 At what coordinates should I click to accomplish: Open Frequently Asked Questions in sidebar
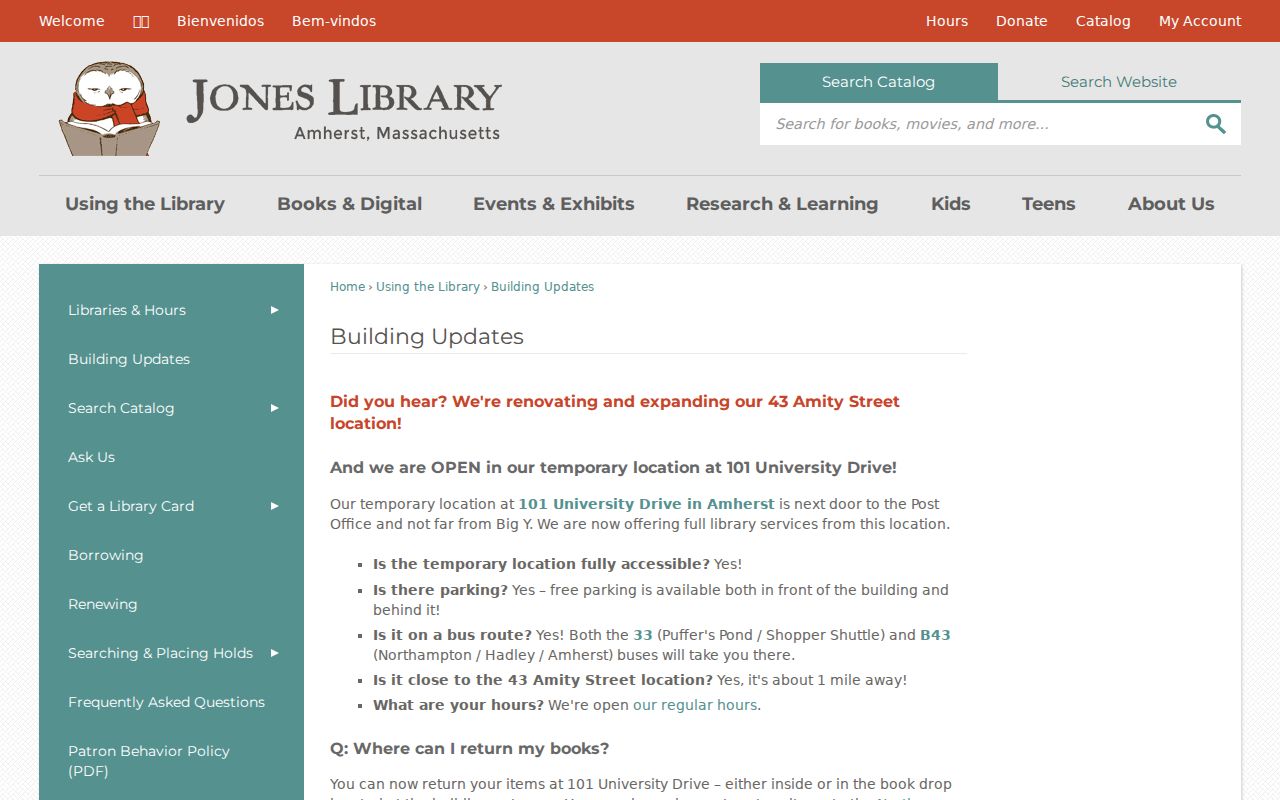tap(166, 702)
